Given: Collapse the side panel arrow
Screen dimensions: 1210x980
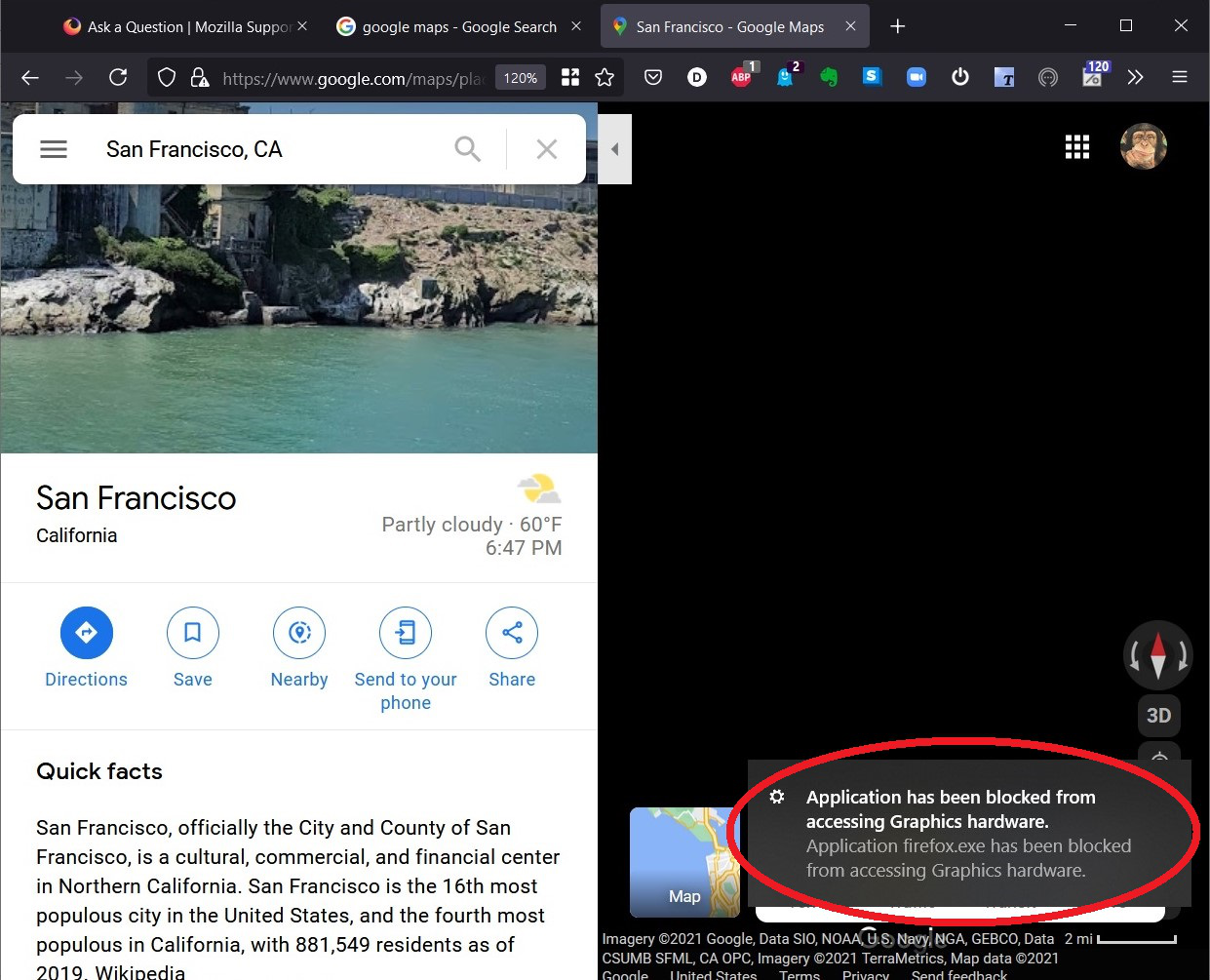Looking at the screenshot, I should click(x=614, y=149).
